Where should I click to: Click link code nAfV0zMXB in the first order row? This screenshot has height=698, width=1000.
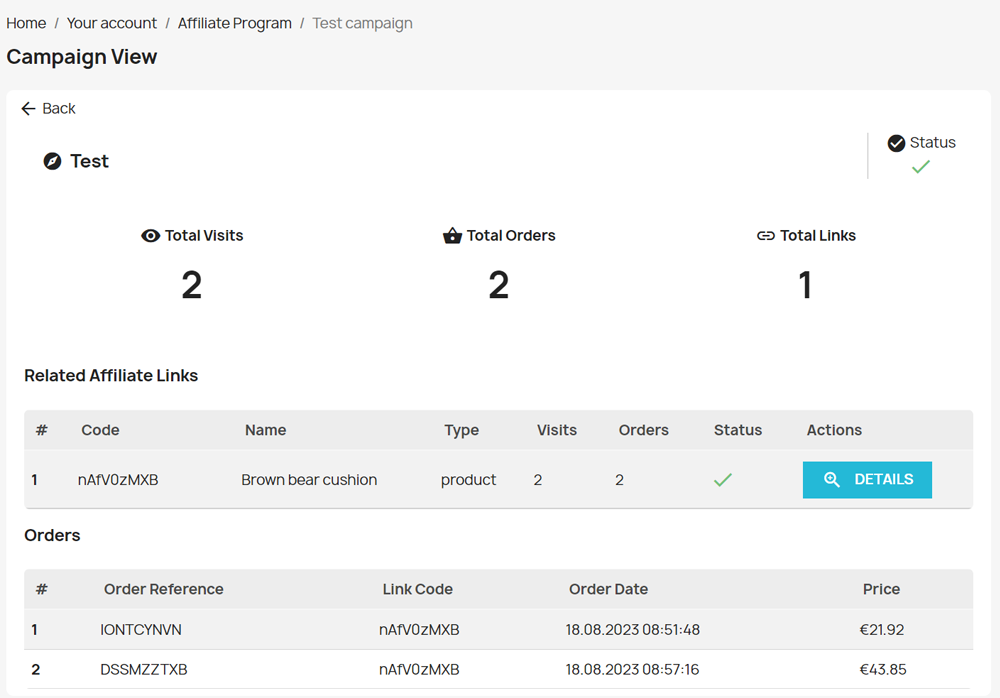coord(417,629)
